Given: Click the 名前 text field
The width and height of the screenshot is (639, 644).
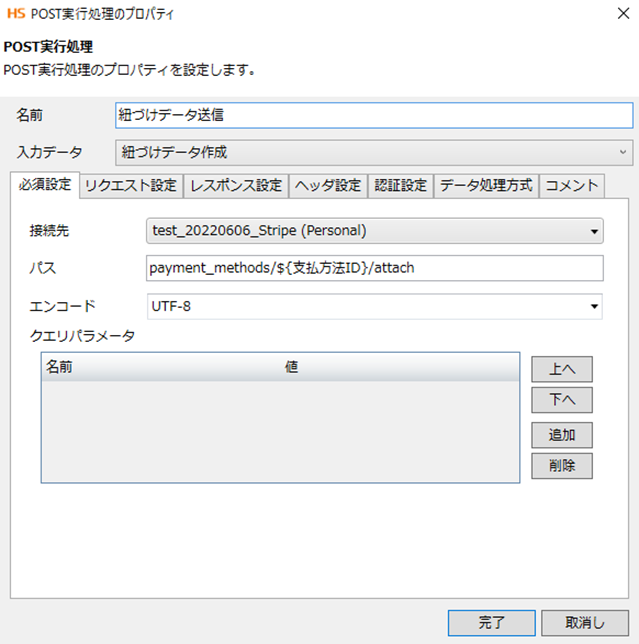Looking at the screenshot, I should coord(373,115).
